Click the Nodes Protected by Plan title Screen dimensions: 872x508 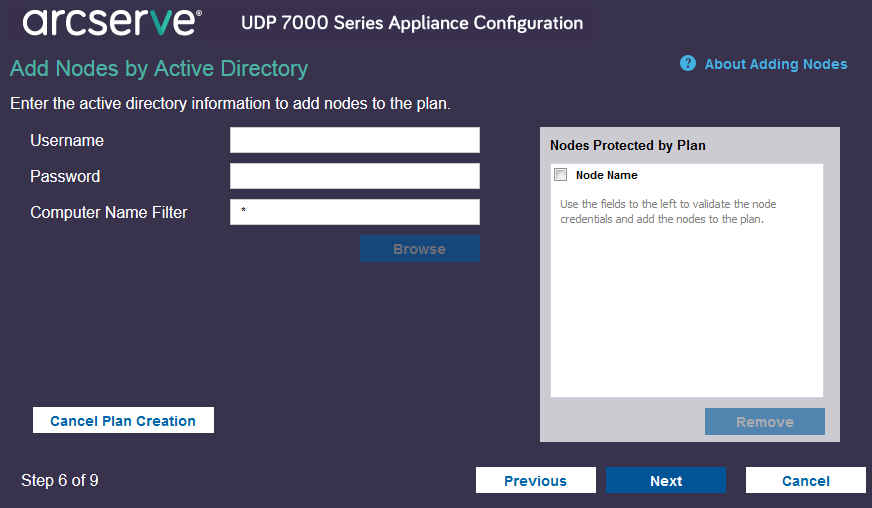(628, 145)
